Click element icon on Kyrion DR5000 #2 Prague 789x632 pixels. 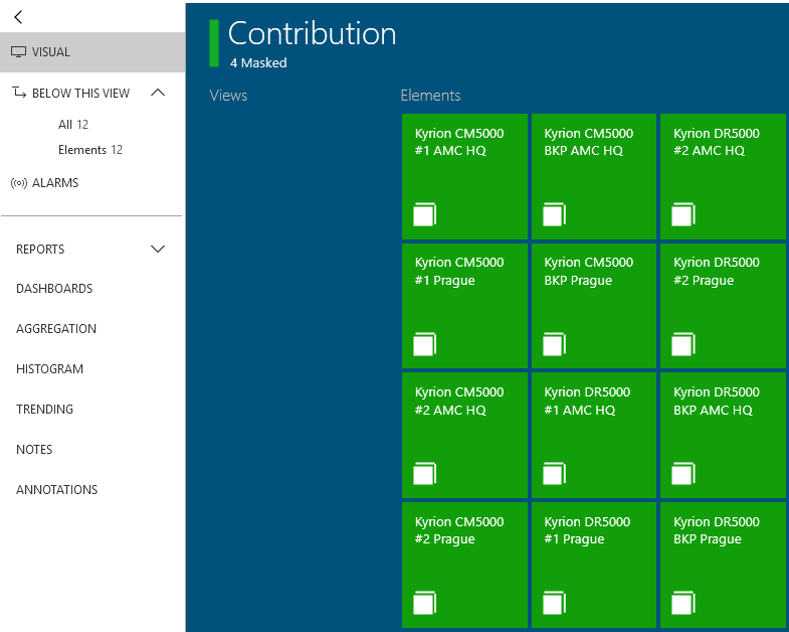[683, 344]
